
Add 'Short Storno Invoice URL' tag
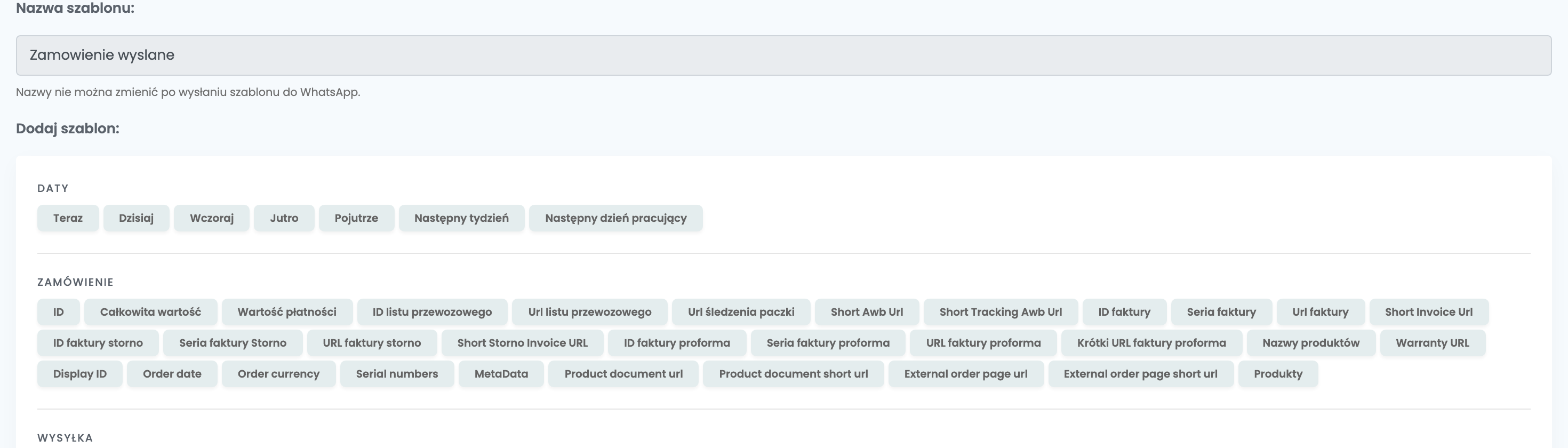(x=523, y=343)
